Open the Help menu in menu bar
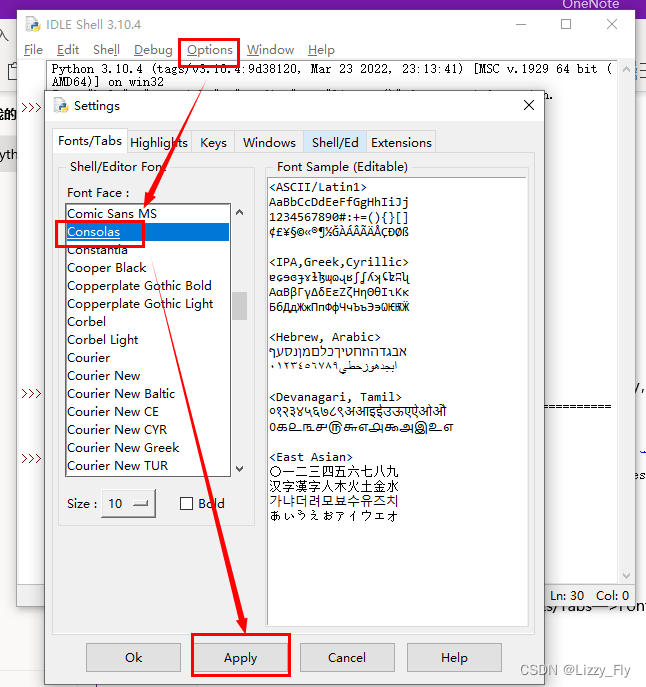This screenshot has width=646, height=687. [321, 50]
